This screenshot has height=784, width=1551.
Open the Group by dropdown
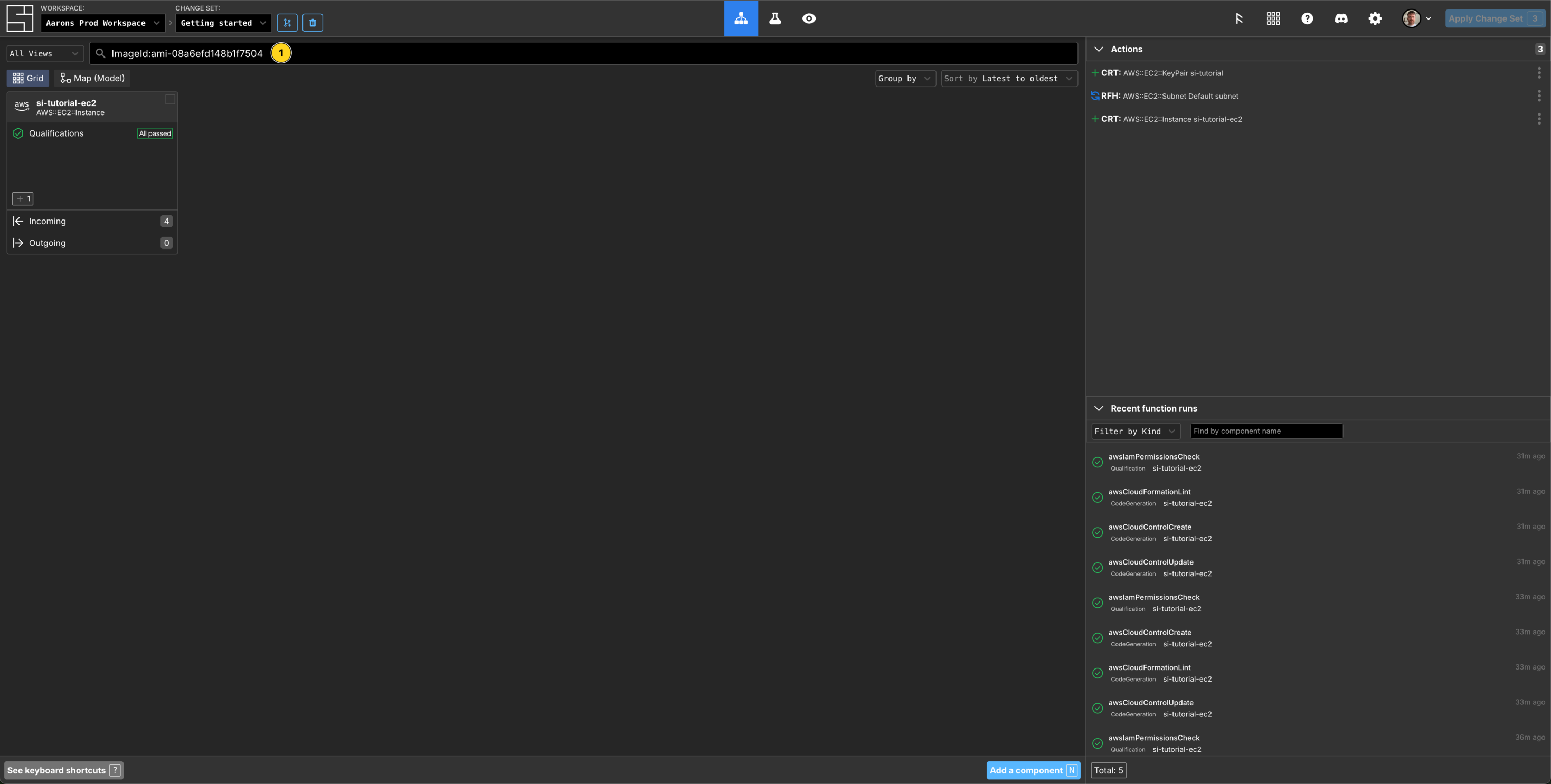(x=905, y=78)
